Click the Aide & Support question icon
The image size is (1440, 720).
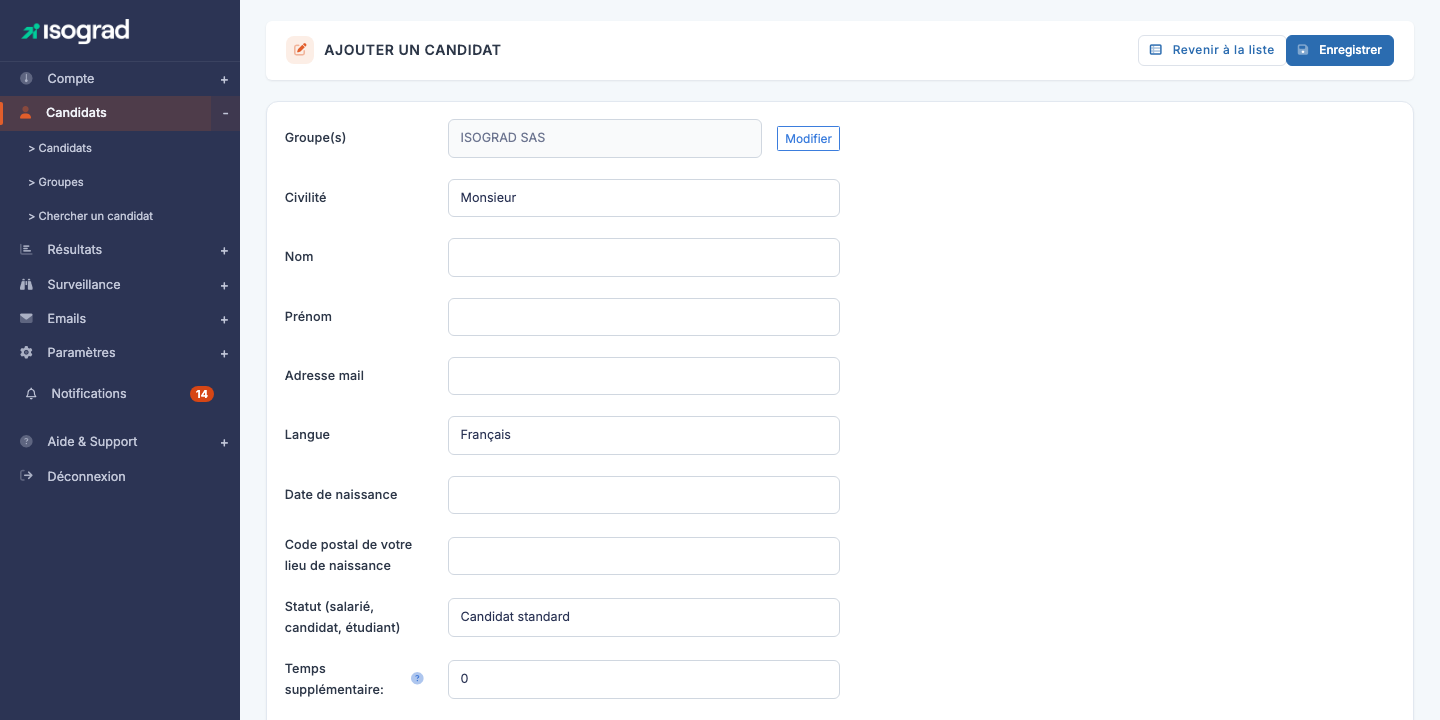point(26,441)
